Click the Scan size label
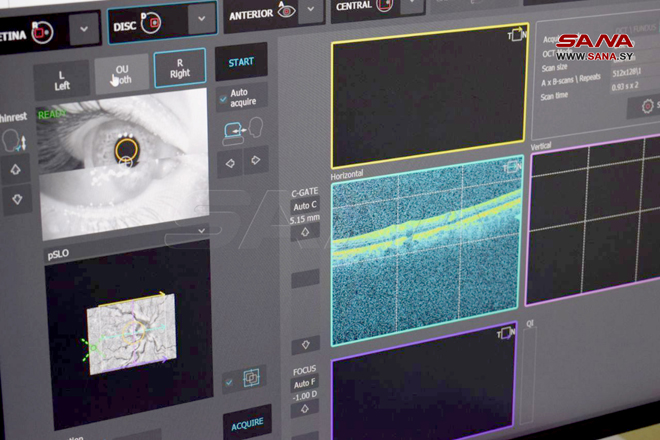This screenshot has height=440, width=660. [x=554, y=67]
